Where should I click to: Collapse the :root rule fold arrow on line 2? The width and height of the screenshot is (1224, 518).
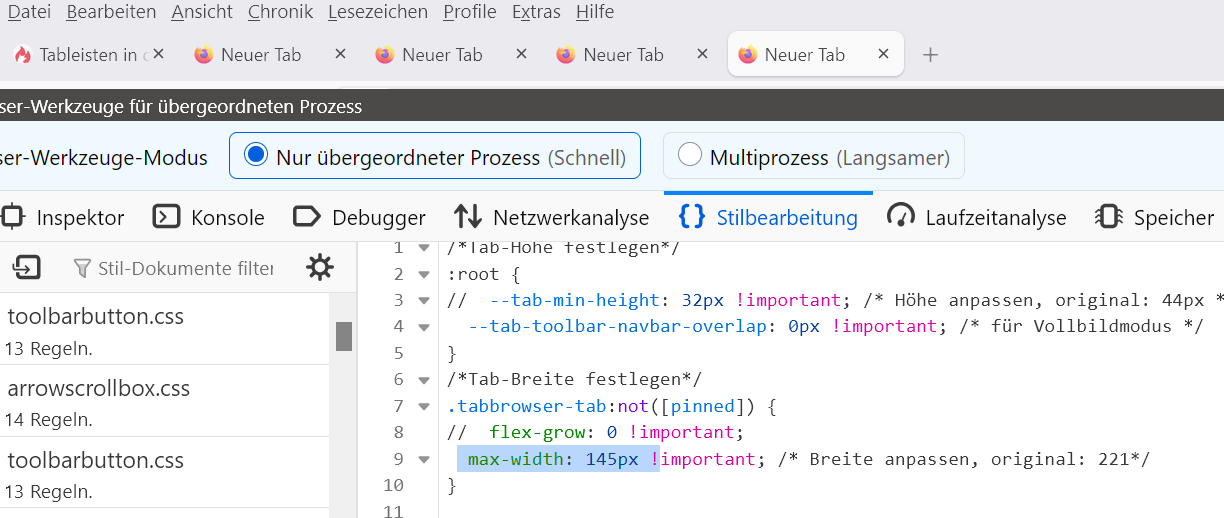coord(423,274)
